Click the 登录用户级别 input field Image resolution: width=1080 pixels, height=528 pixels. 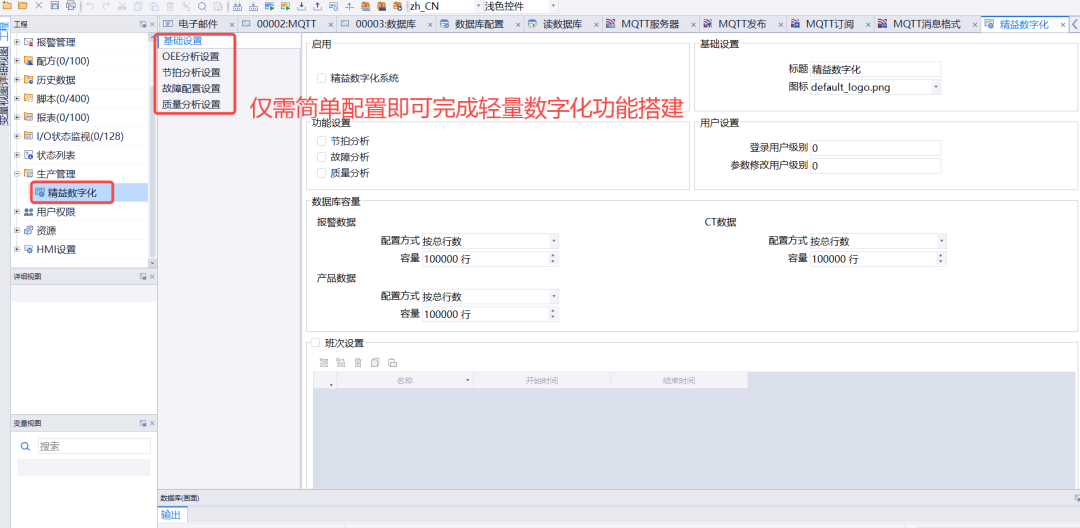pos(875,148)
